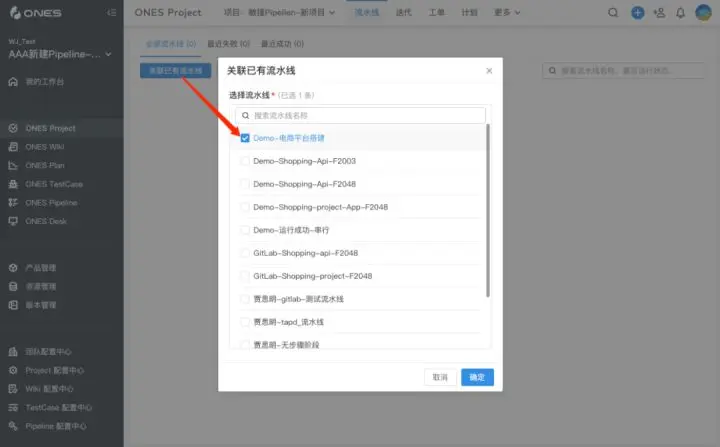Select the 全部流水线 (0) tab
This screenshot has width=720, height=447.
point(171,44)
